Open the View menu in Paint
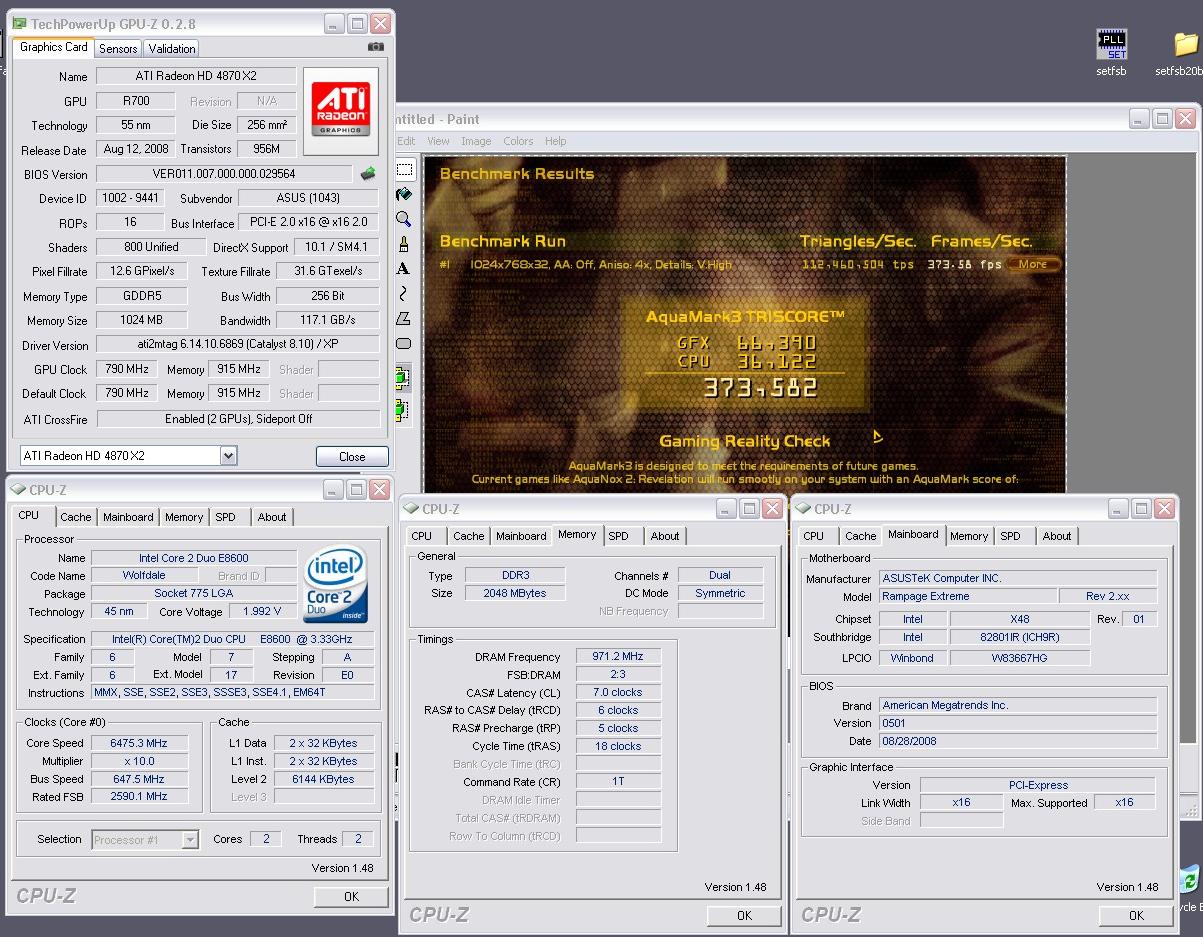 point(438,141)
